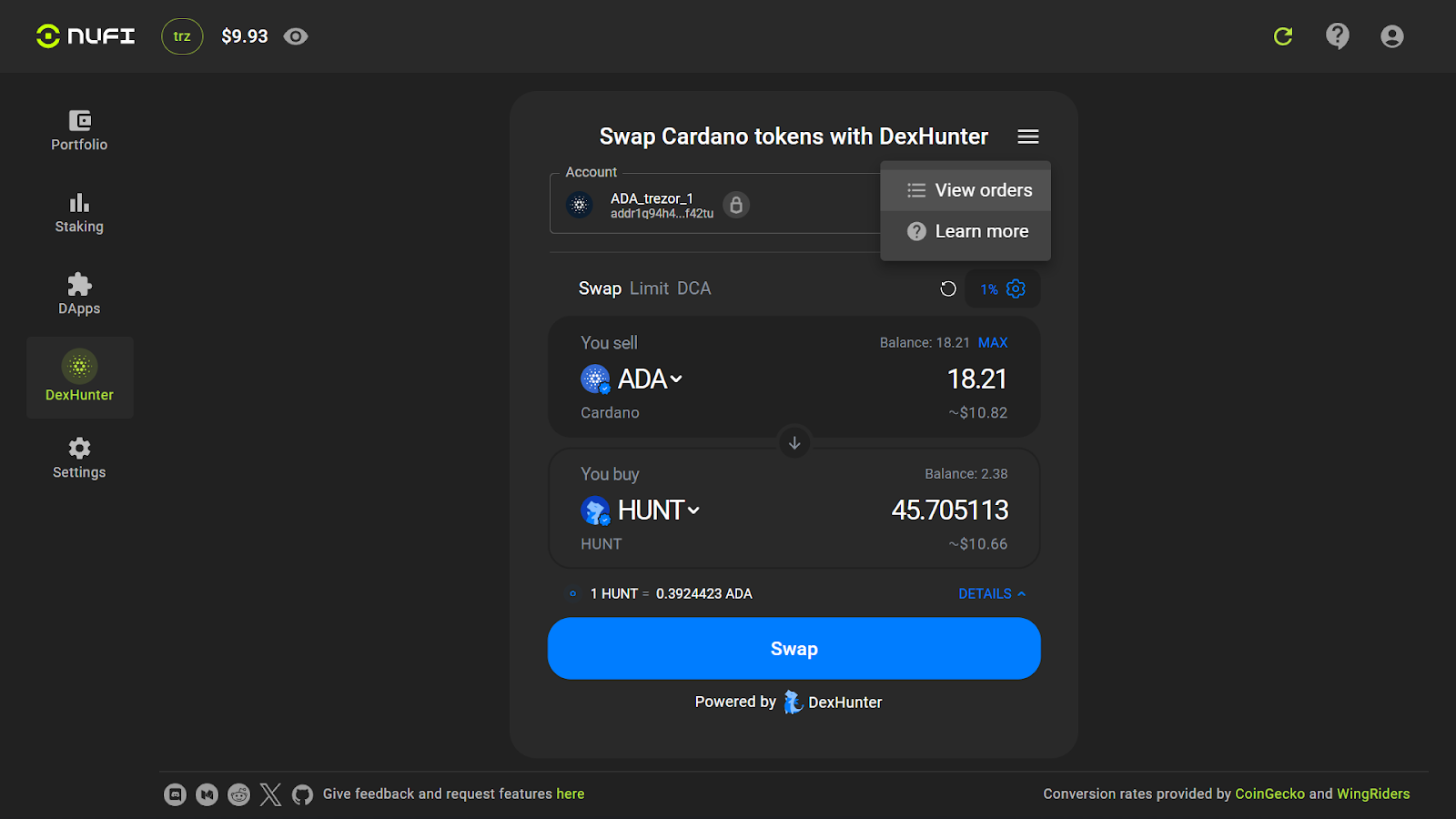The width and height of the screenshot is (1456, 819).
Task: Toggle balance visibility eye icon
Action: (x=296, y=36)
